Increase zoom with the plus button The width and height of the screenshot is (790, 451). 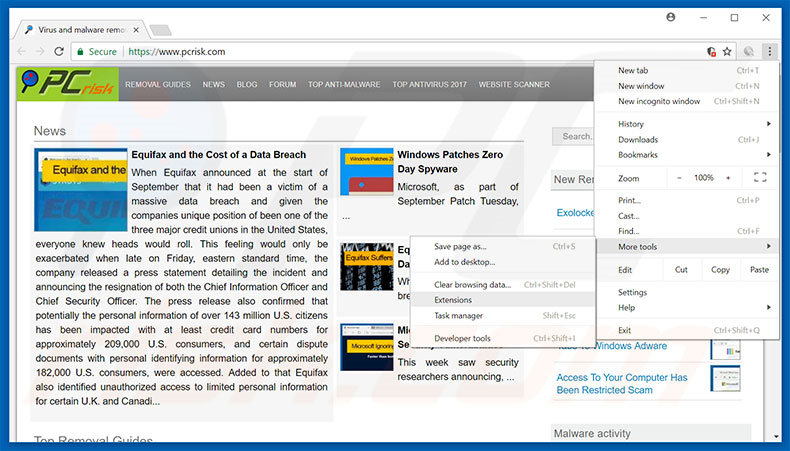(728, 178)
